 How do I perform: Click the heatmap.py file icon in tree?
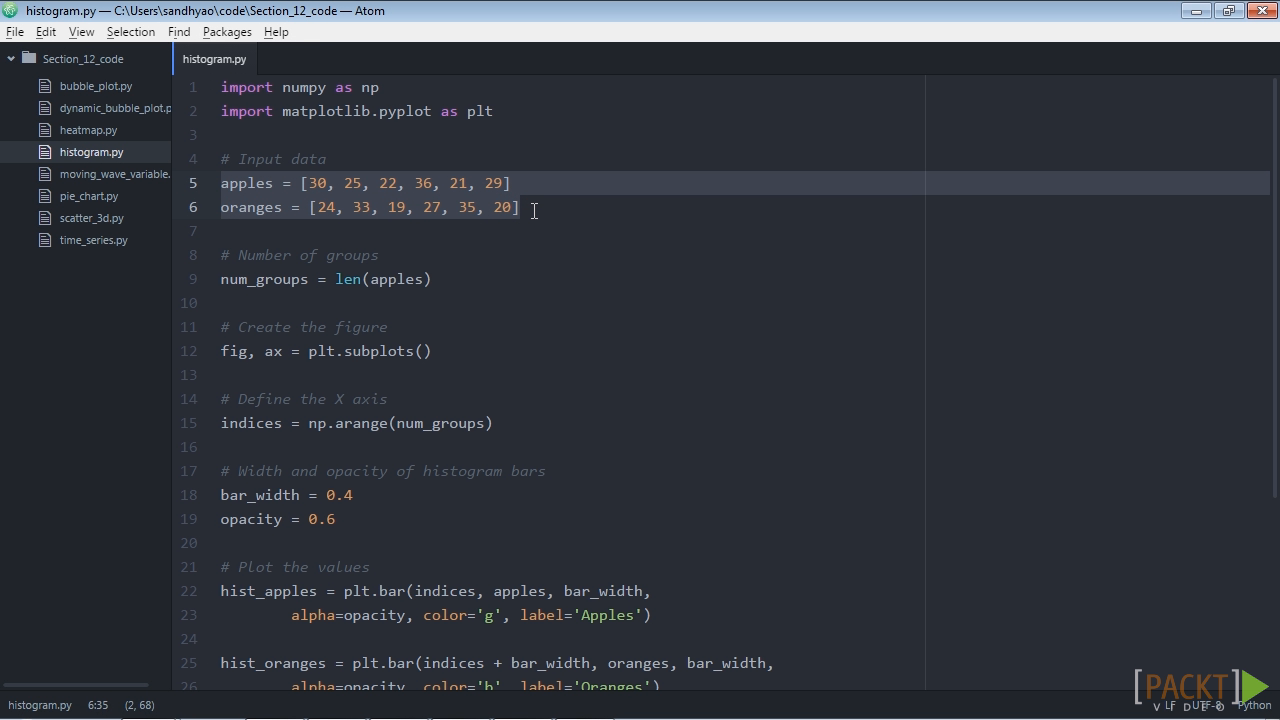click(44, 130)
